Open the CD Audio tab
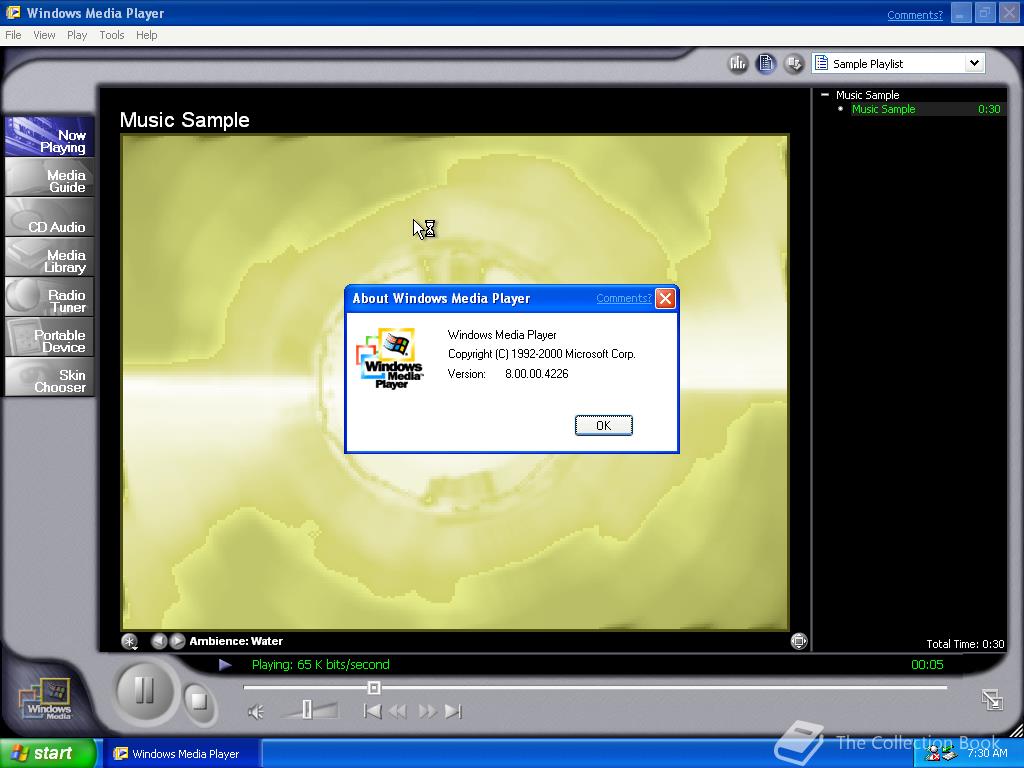The height and width of the screenshot is (768, 1024). [x=50, y=217]
